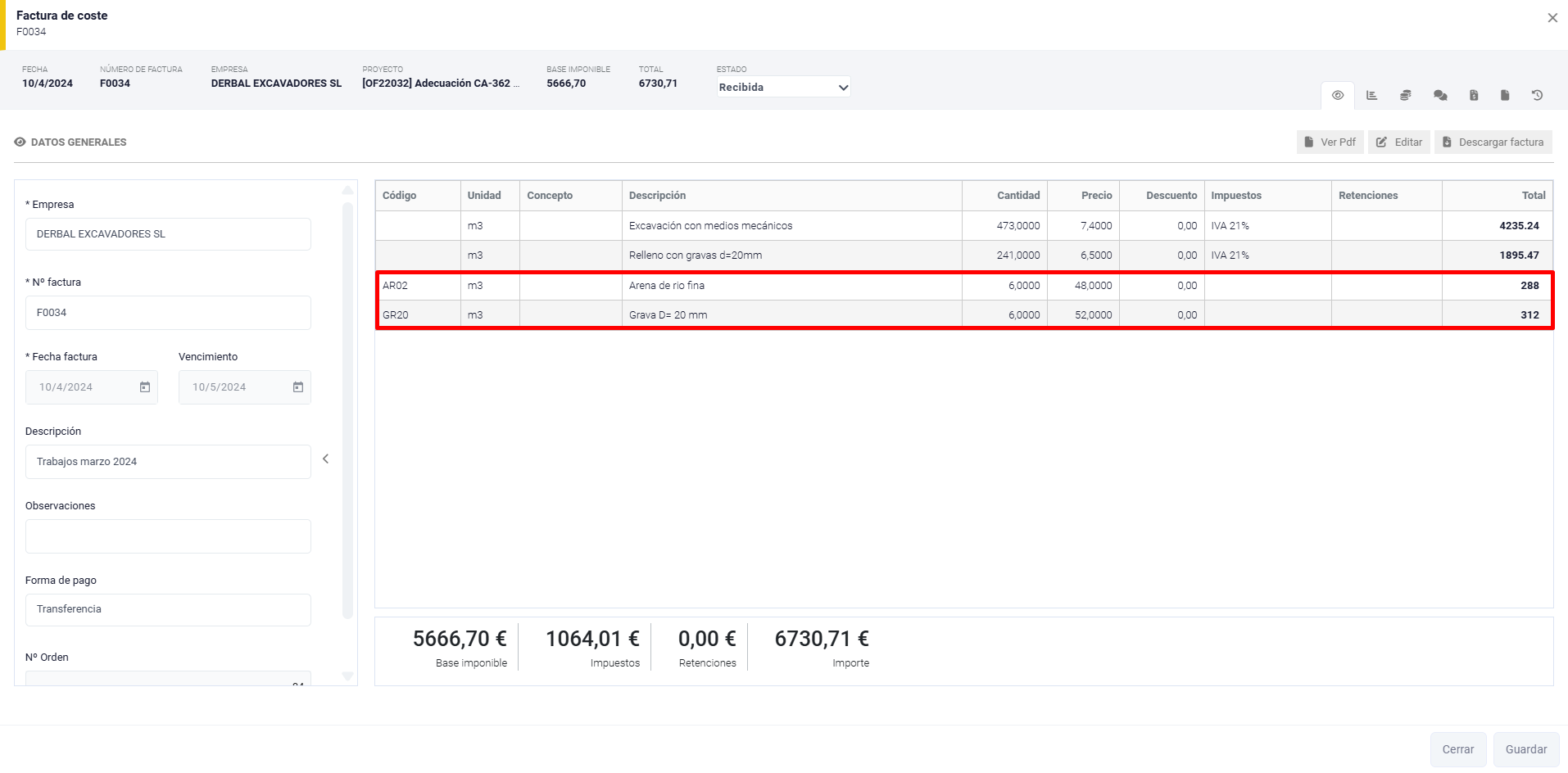Viewport: 1568px width, 773px height.
Task: Click calendar icon in Vencimiento field
Action: pyautogui.click(x=298, y=387)
